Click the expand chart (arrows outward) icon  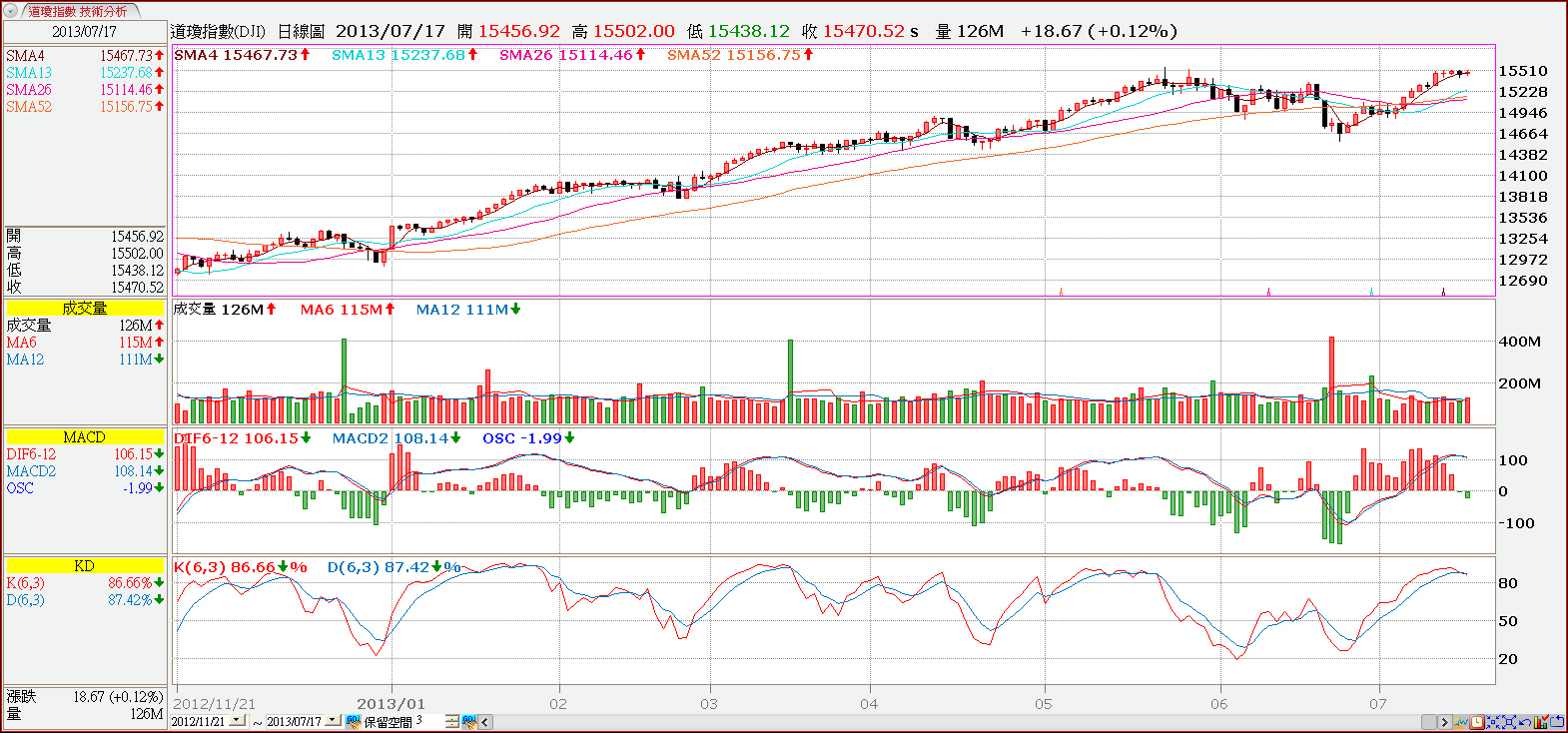click(x=1509, y=722)
